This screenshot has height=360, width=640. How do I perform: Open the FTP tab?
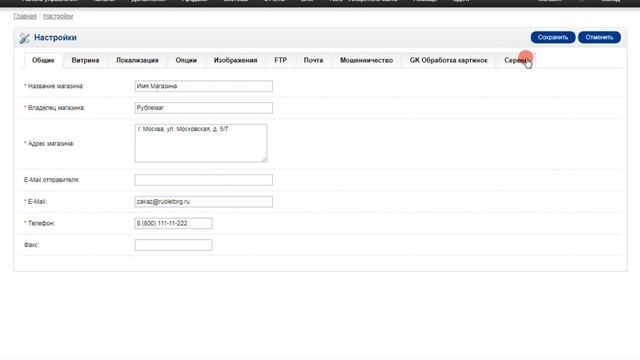pyautogui.click(x=280, y=60)
